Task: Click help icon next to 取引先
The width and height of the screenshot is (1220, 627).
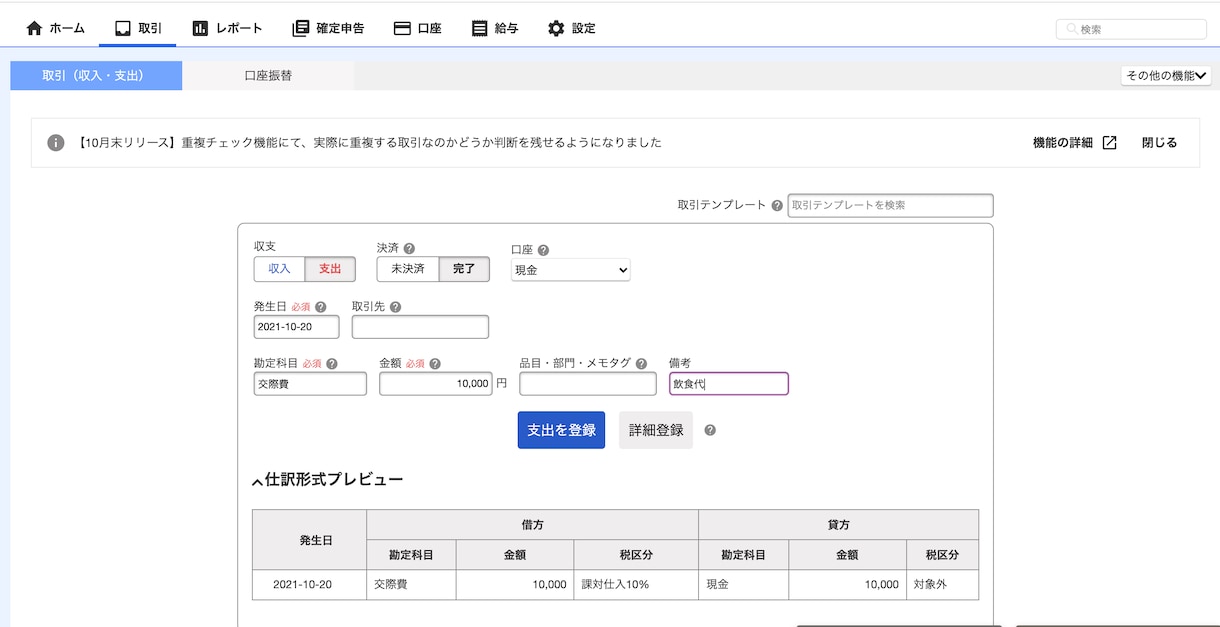Action: click(x=395, y=307)
